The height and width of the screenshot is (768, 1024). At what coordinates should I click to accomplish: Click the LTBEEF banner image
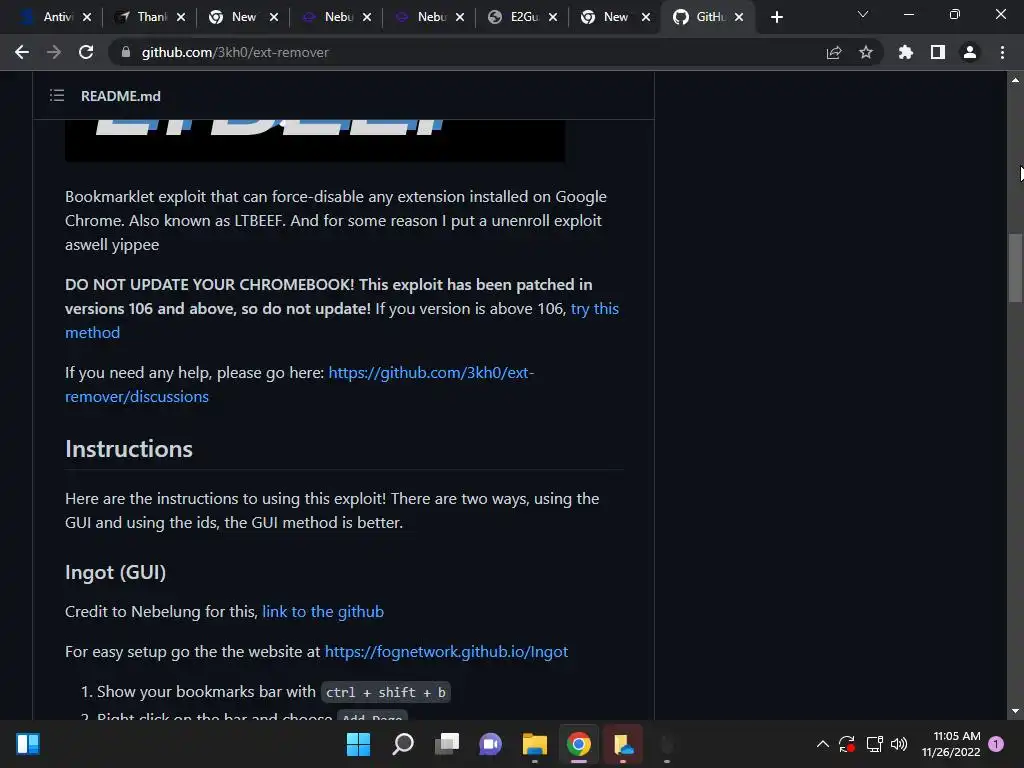tap(315, 140)
